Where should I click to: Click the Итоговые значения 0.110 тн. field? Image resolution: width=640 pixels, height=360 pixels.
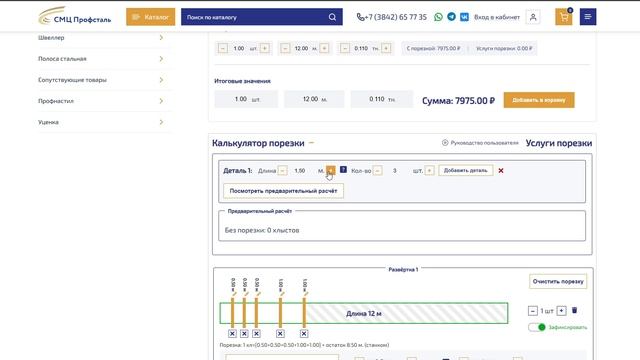pos(382,99)
